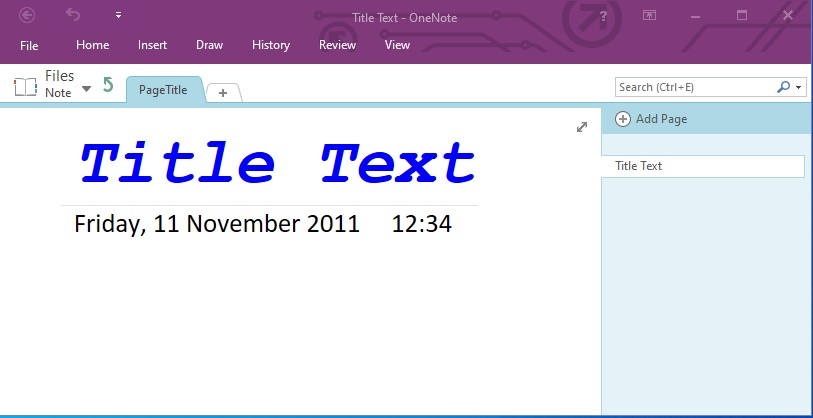Click the green sync/undo arrow icon
813x418 pixels.
(108, 86)
